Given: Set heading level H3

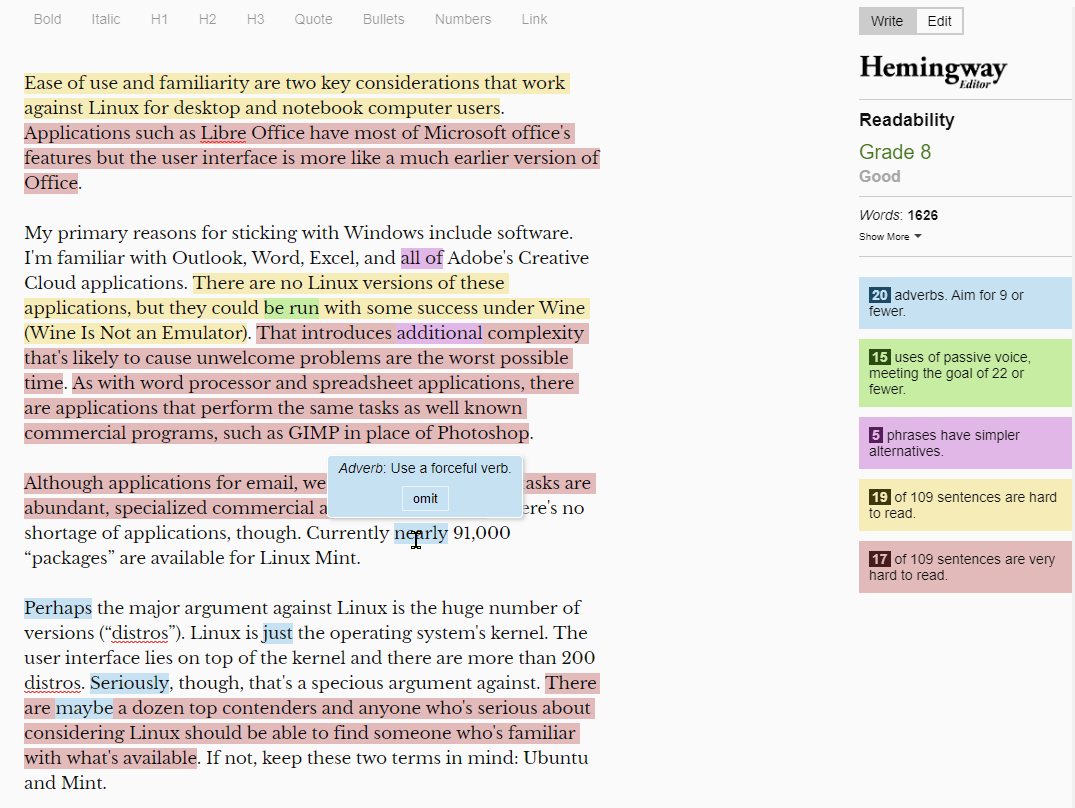Looking at the screenshot, I should [x=255, y=19].
